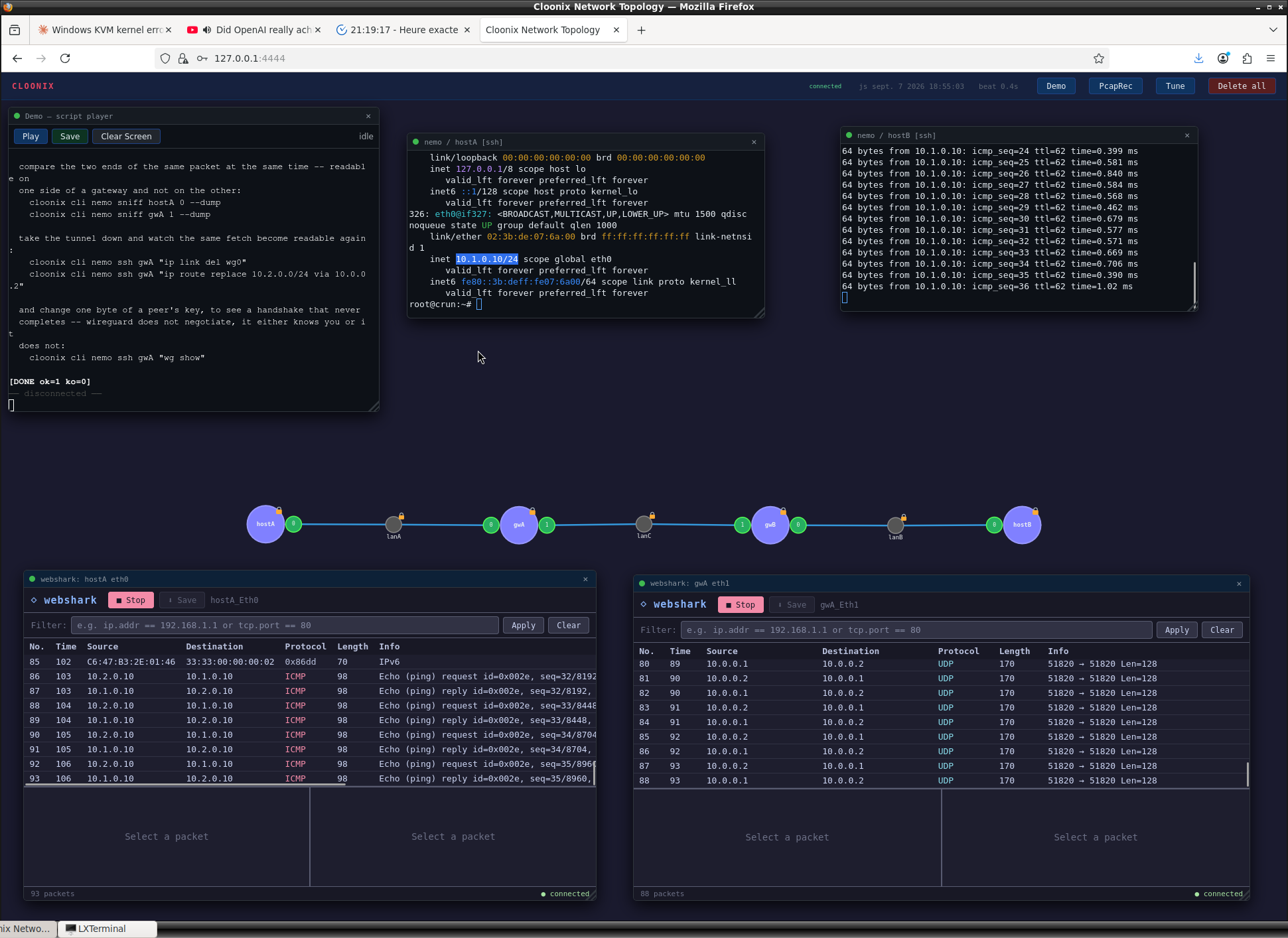Screen dimensions: 1288x938
Task: Reload the Cloonix page
Action: [x=65, y=58]
